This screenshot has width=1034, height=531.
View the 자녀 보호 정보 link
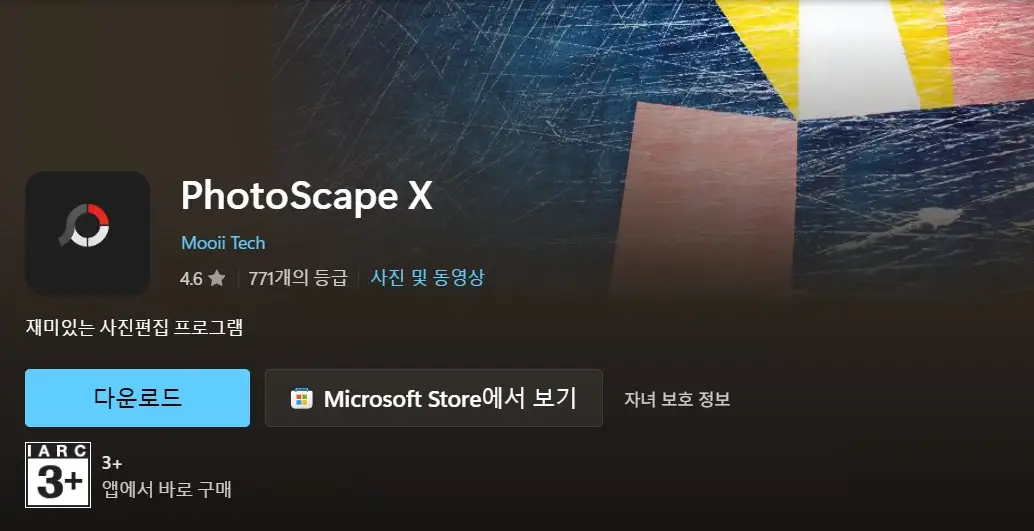(x=677, y=399)
